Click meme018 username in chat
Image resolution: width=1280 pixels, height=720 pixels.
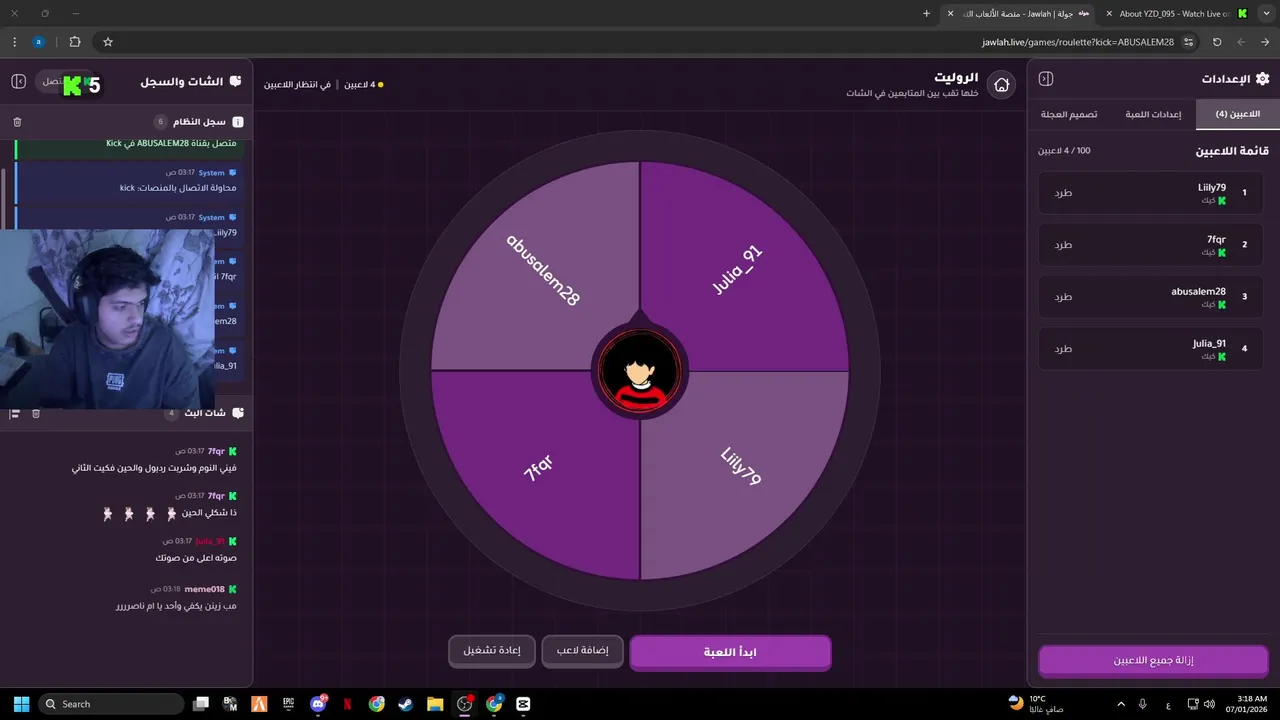[205, 590]
